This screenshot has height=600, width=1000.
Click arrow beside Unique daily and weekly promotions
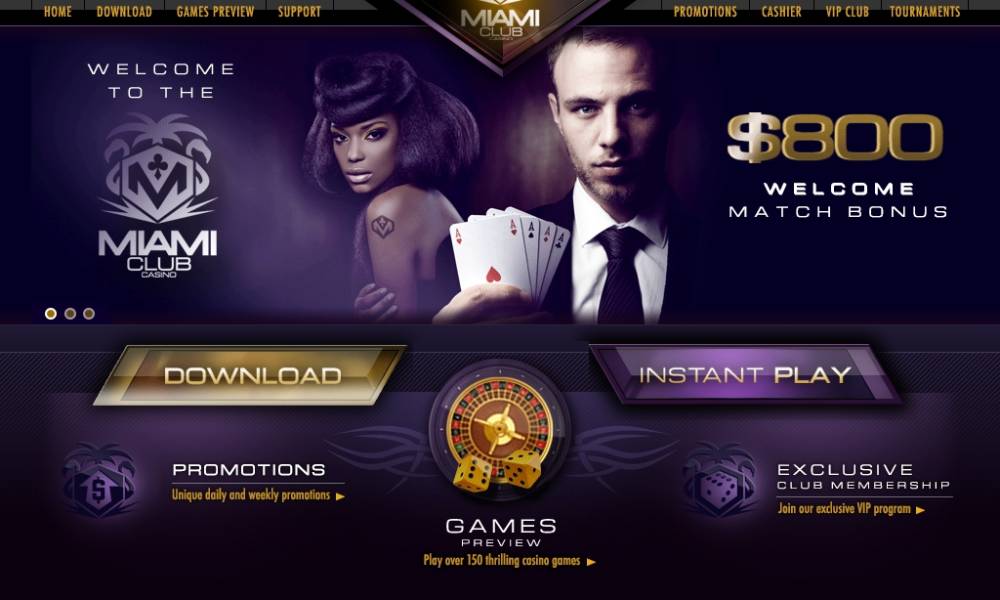pyautogui.click(x=340, y=496)
